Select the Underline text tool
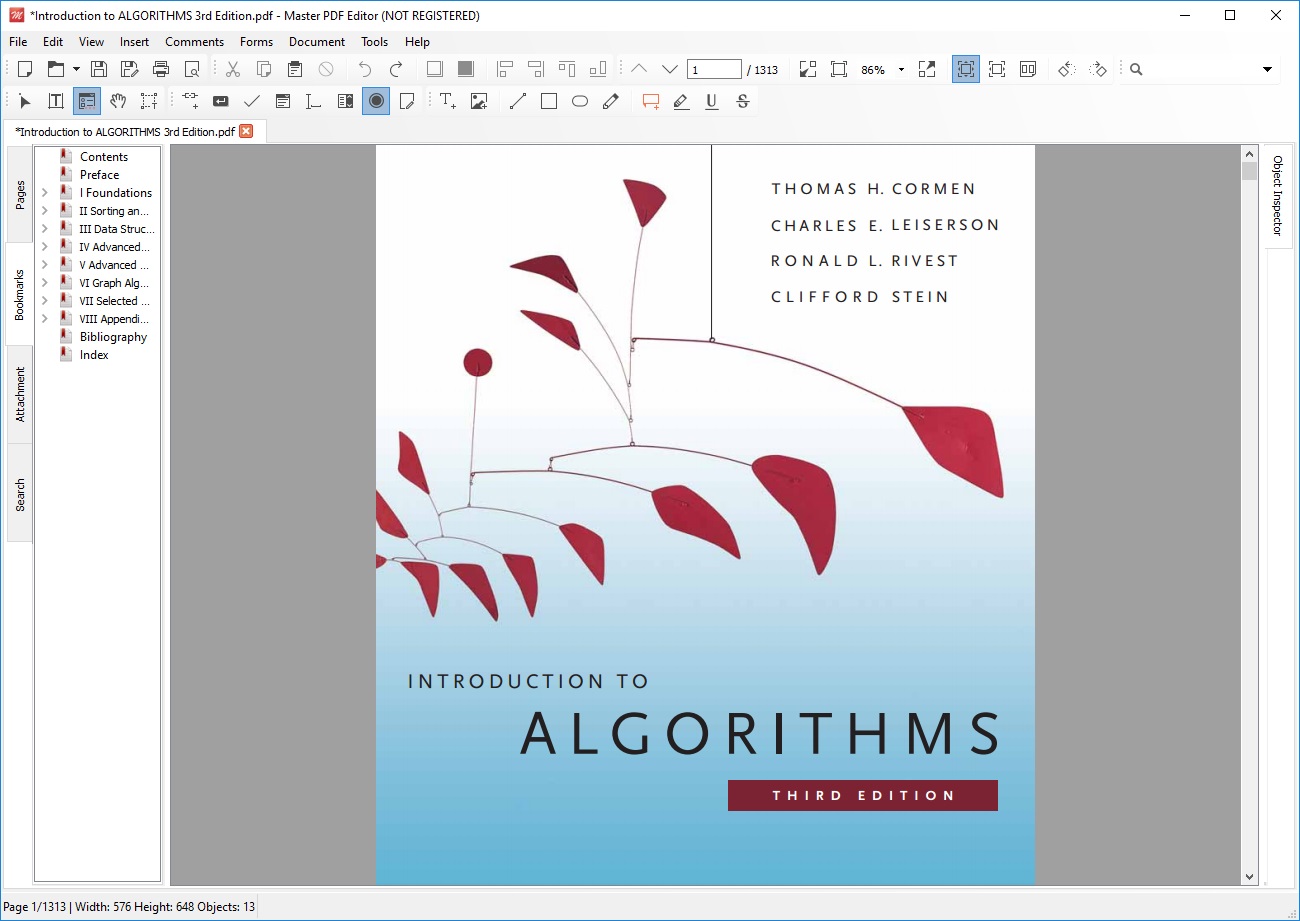Screen dimensions: 1300x921 click(x=712, y=101)
